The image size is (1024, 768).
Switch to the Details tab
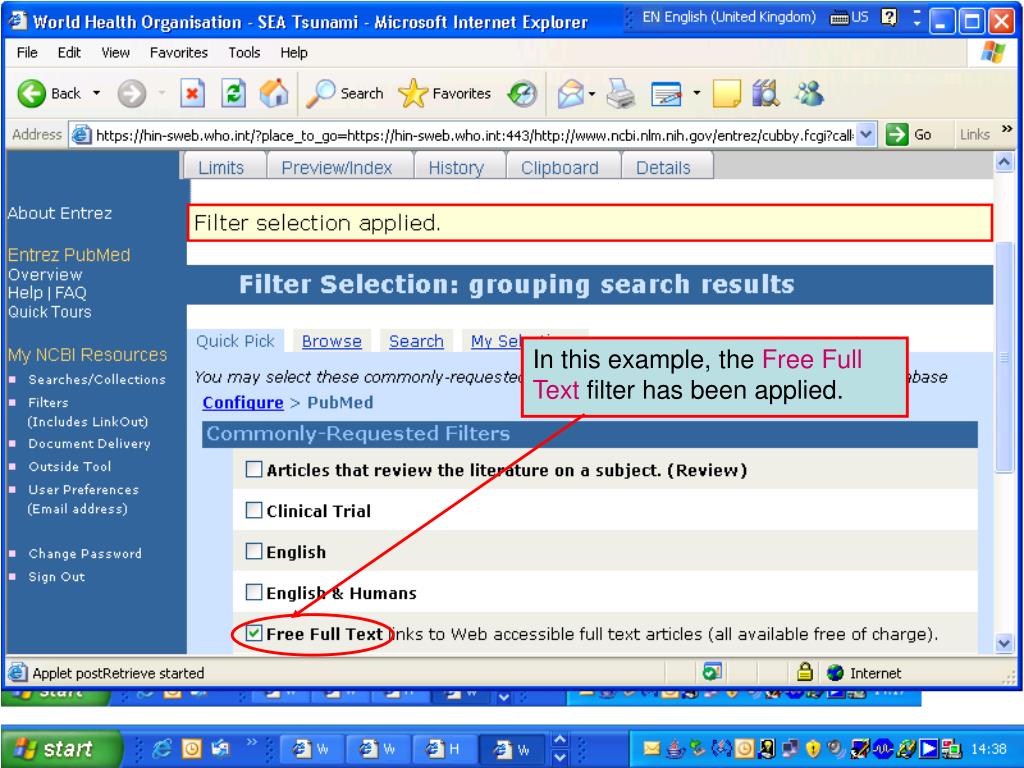pos(663,168)
